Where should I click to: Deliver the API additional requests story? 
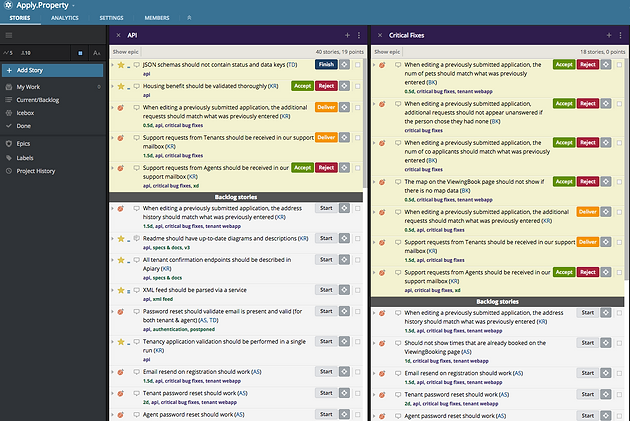326,107
